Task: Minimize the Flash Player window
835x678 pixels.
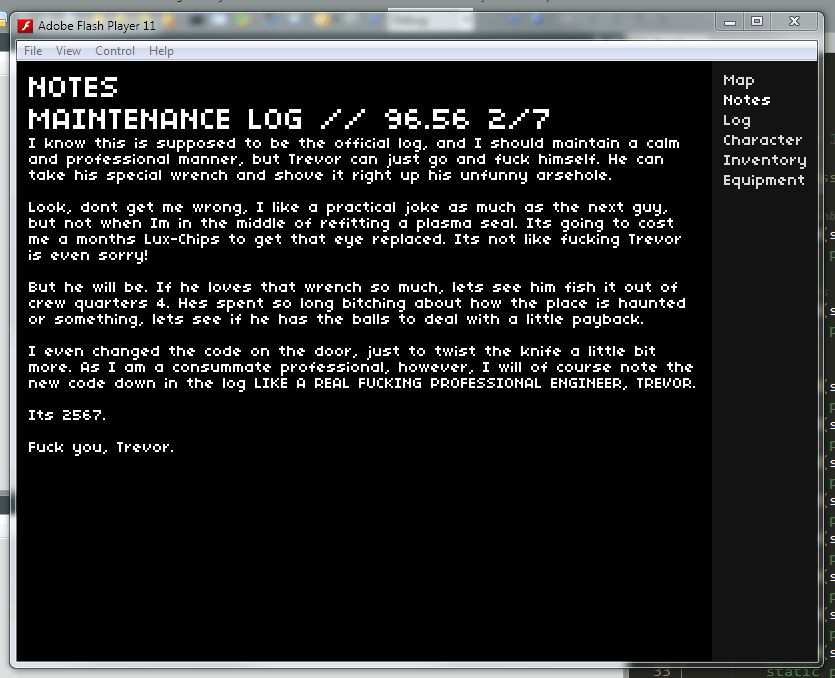Action: pos(731,22)
